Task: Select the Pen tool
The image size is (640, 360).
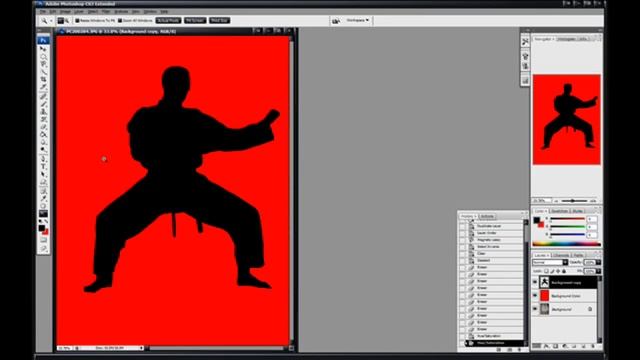Action: pos(43,158)
